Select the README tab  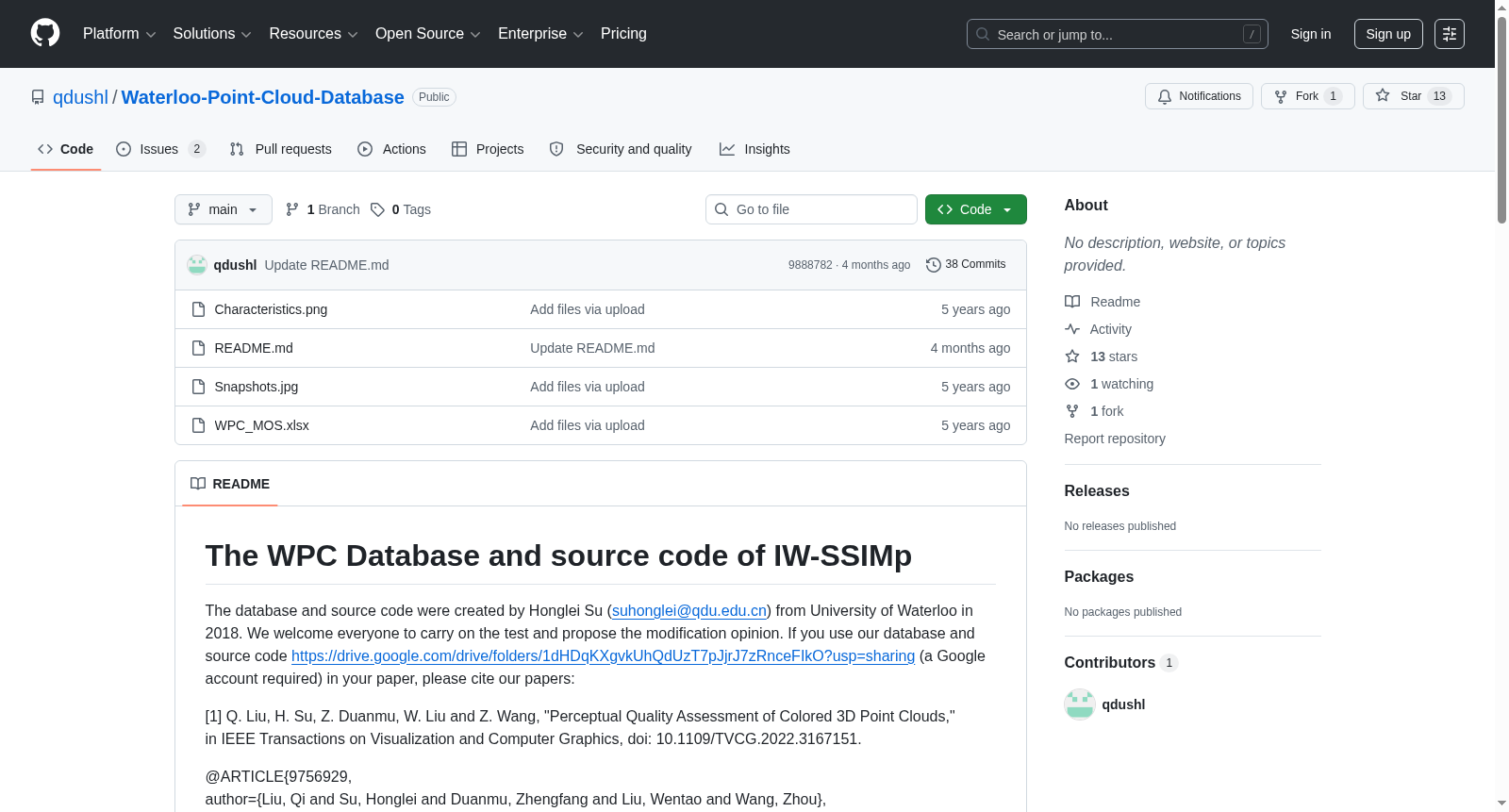(x=230, y=484)
